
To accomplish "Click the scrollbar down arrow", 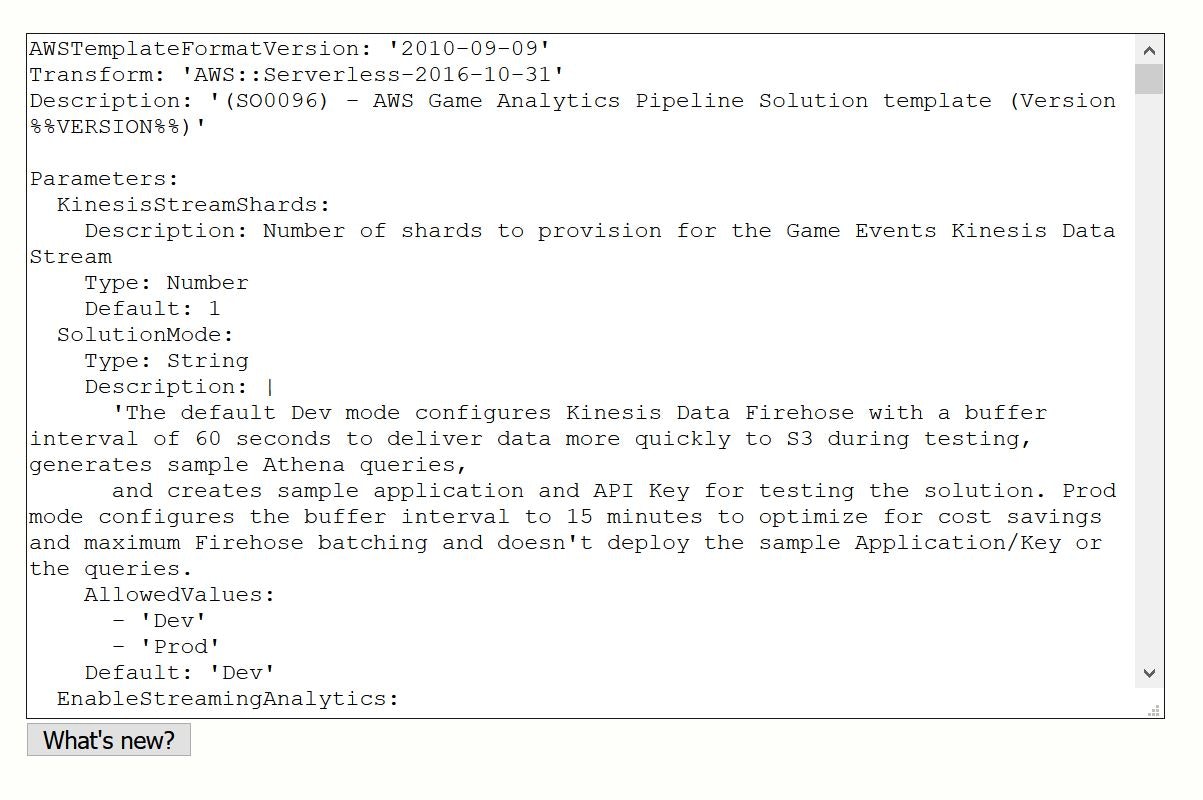I will pos(1148,673).
